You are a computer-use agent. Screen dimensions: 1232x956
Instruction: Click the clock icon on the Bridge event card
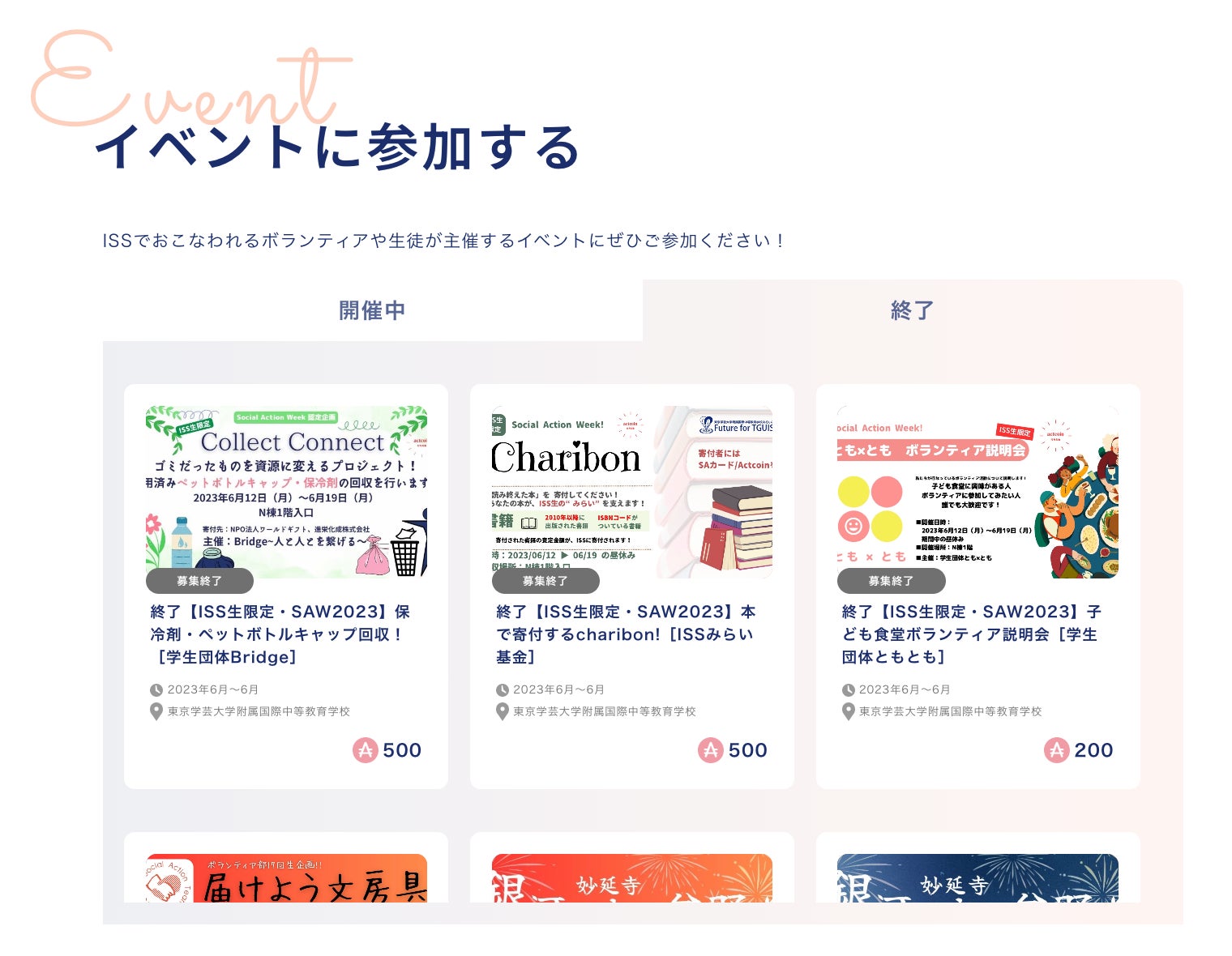coord(156,690)
